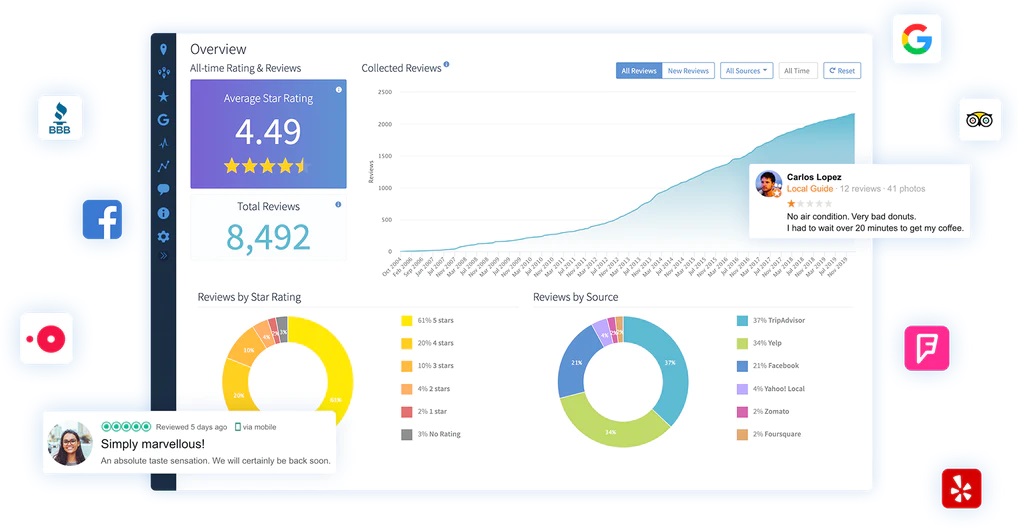The height and width of the screenshot is (530, 1024).
Task: Click the Facebook logo tile
Action: (x=103, y=219)
